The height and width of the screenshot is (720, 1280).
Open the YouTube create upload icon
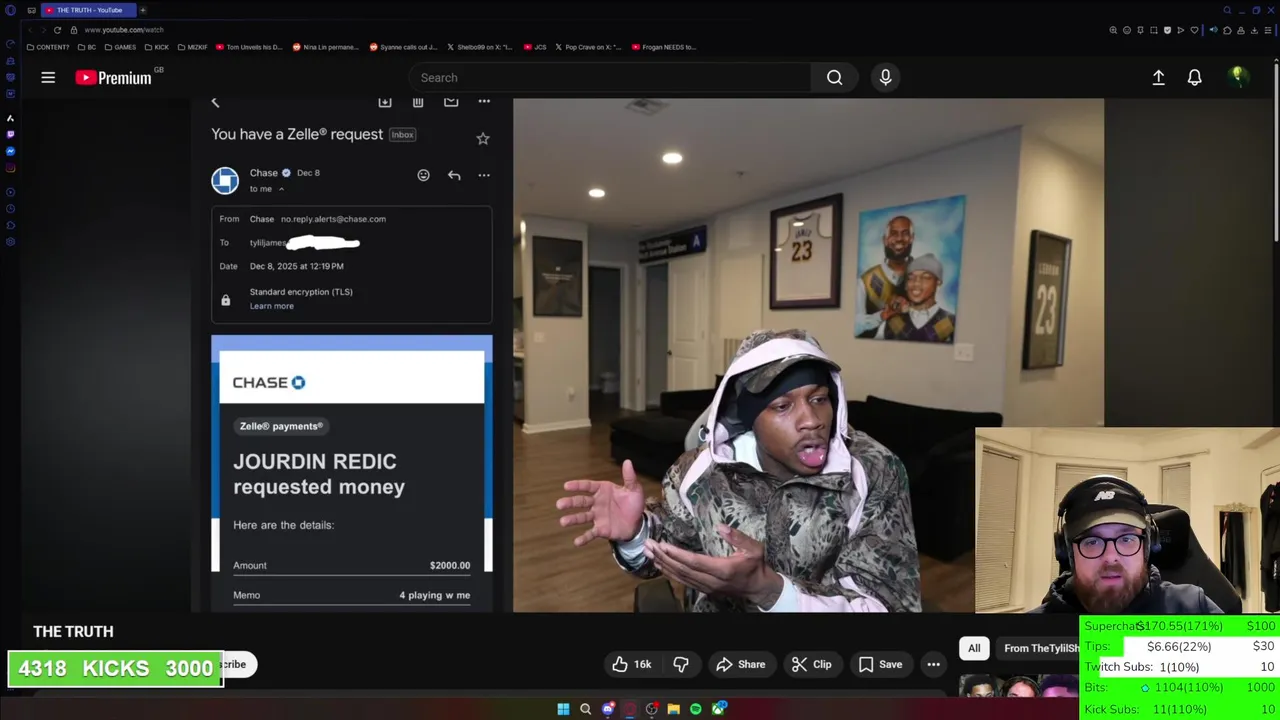click(x=1158, y=77)
